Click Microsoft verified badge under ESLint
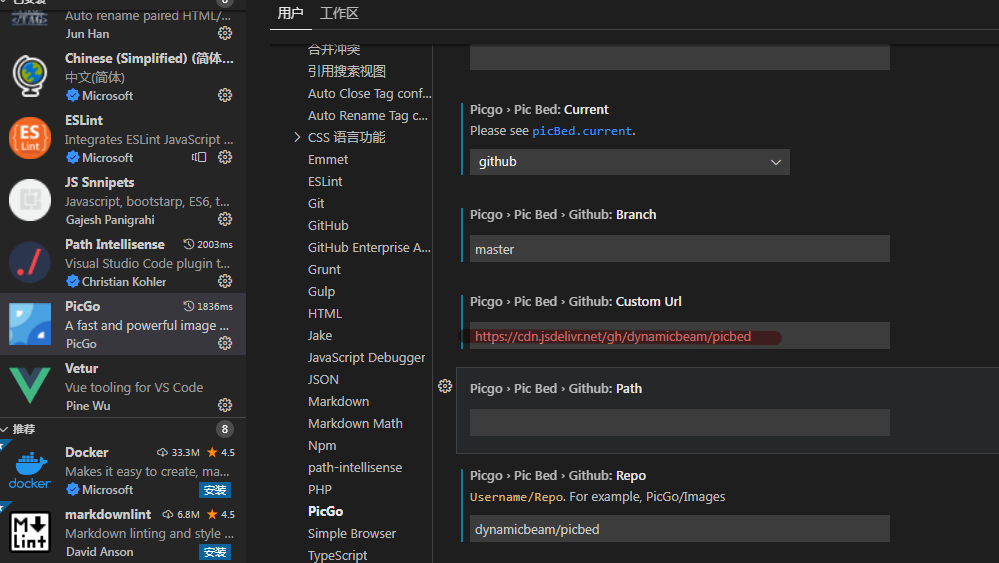Image resolution: width=999 pixels, height=563 pixels. coord(73,157)
